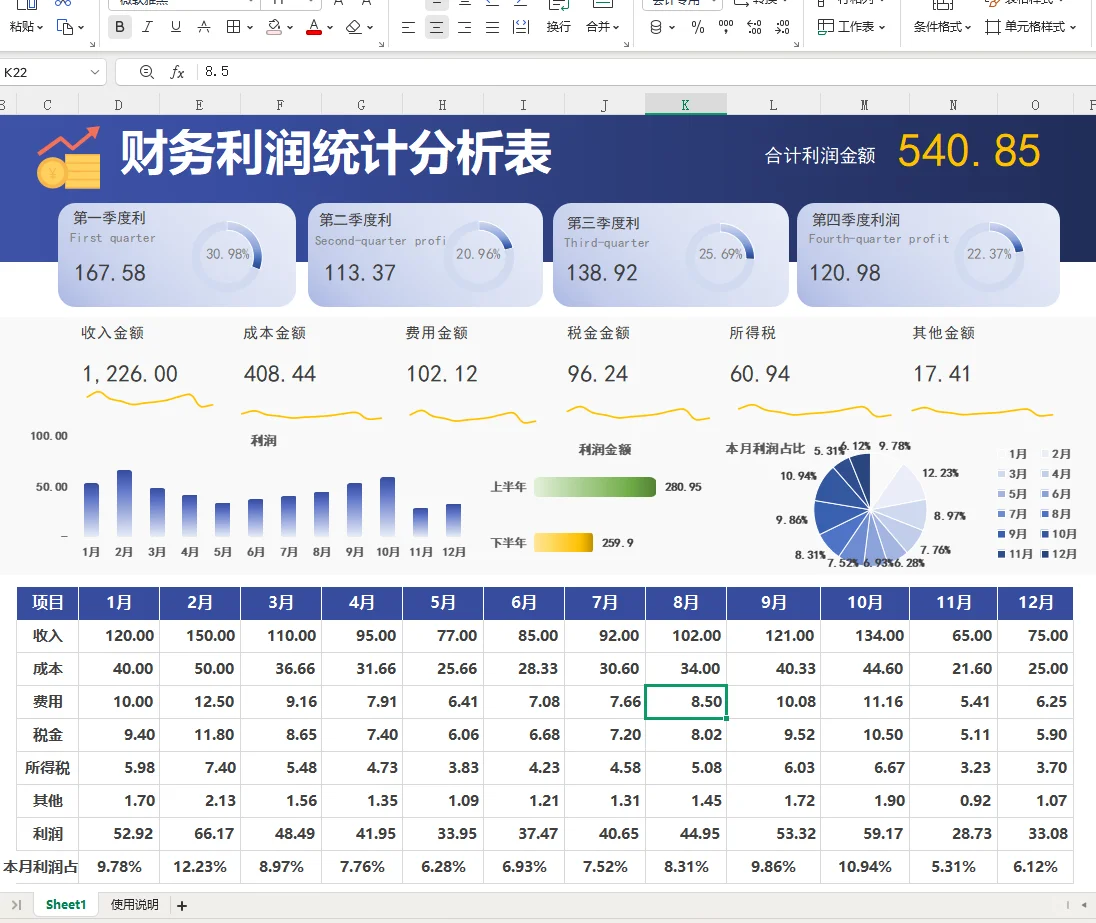Viewport: 1096px width, 923px height.
Task: Align text right
Action: [464, 27]
